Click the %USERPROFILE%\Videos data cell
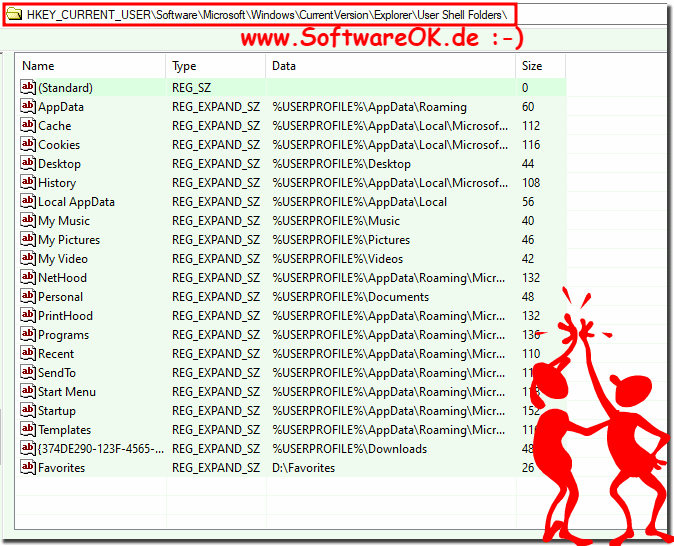This screenshot has height=546, width=674. (x=337, y=258)
